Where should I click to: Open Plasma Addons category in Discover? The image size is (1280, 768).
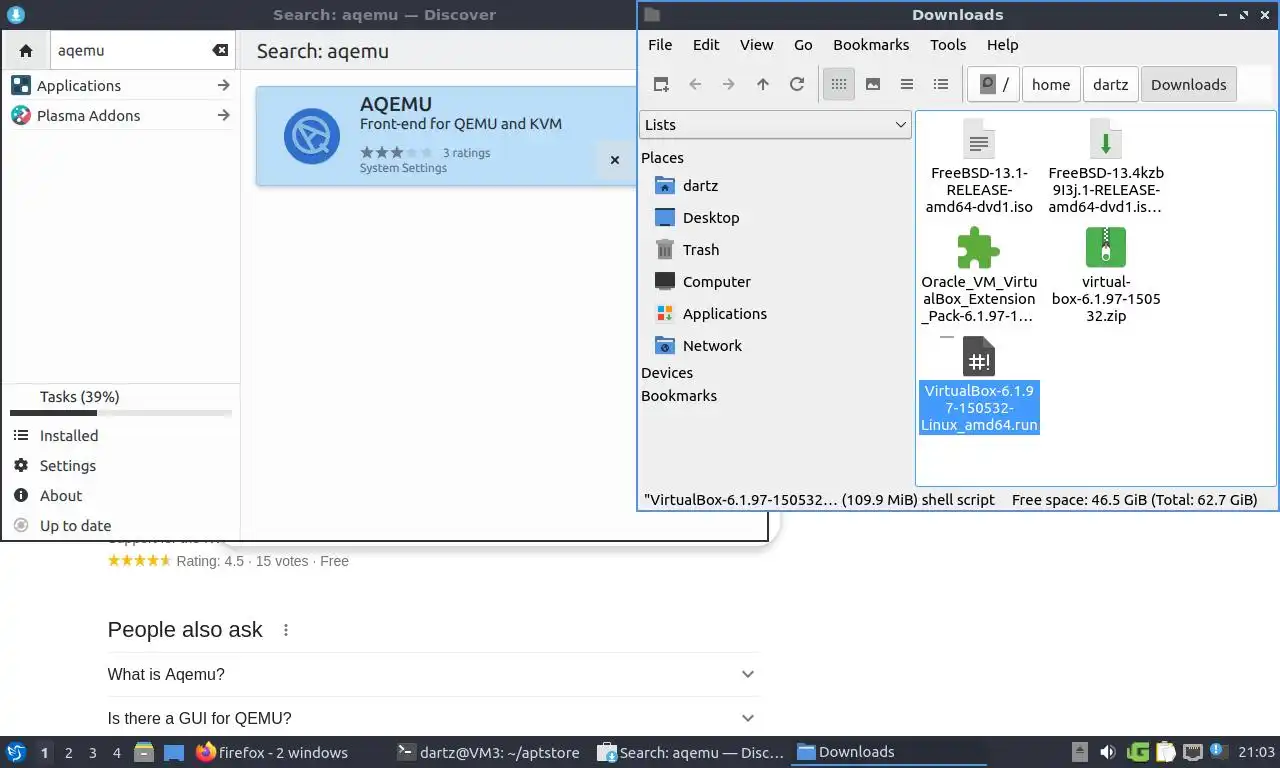(120, 116)
